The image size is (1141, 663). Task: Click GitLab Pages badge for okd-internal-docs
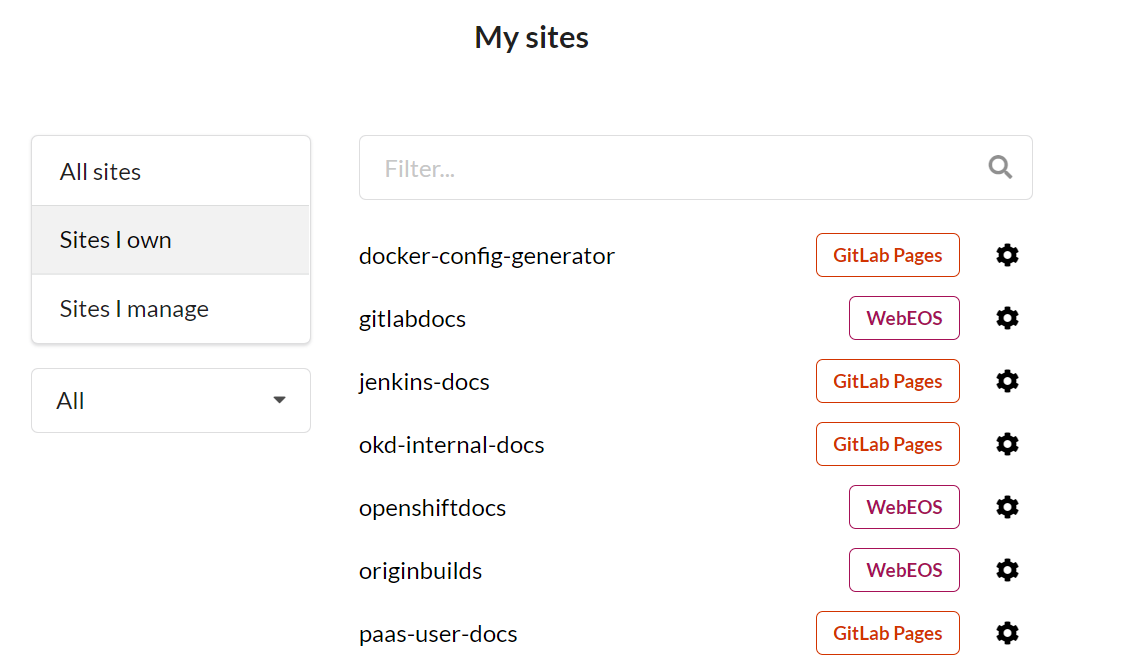[888, 444]
